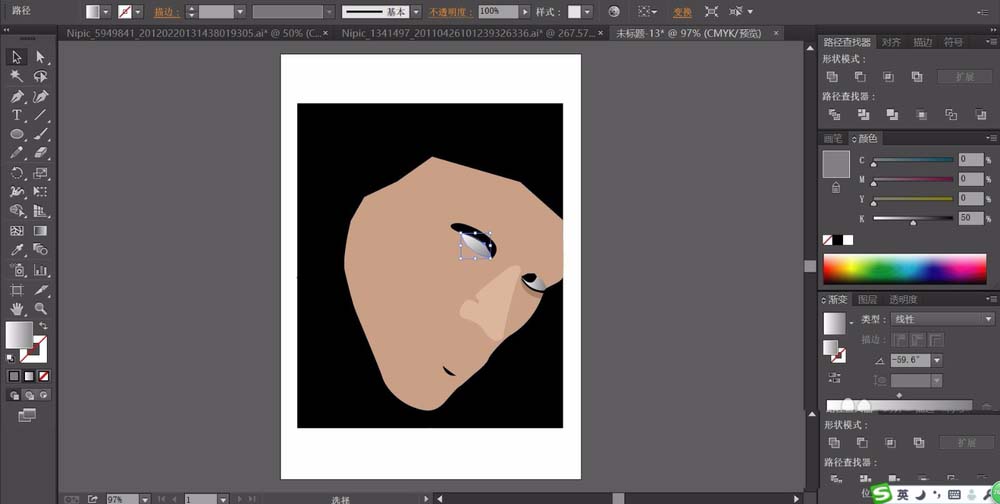Reset to default fill and stroke
The height and width of the screenshot is (504, 1000).
pos(11,358)
